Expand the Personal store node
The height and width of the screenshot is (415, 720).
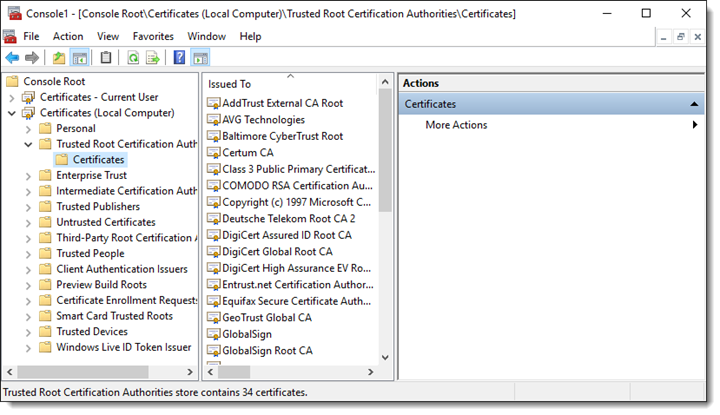coord(28,129)
